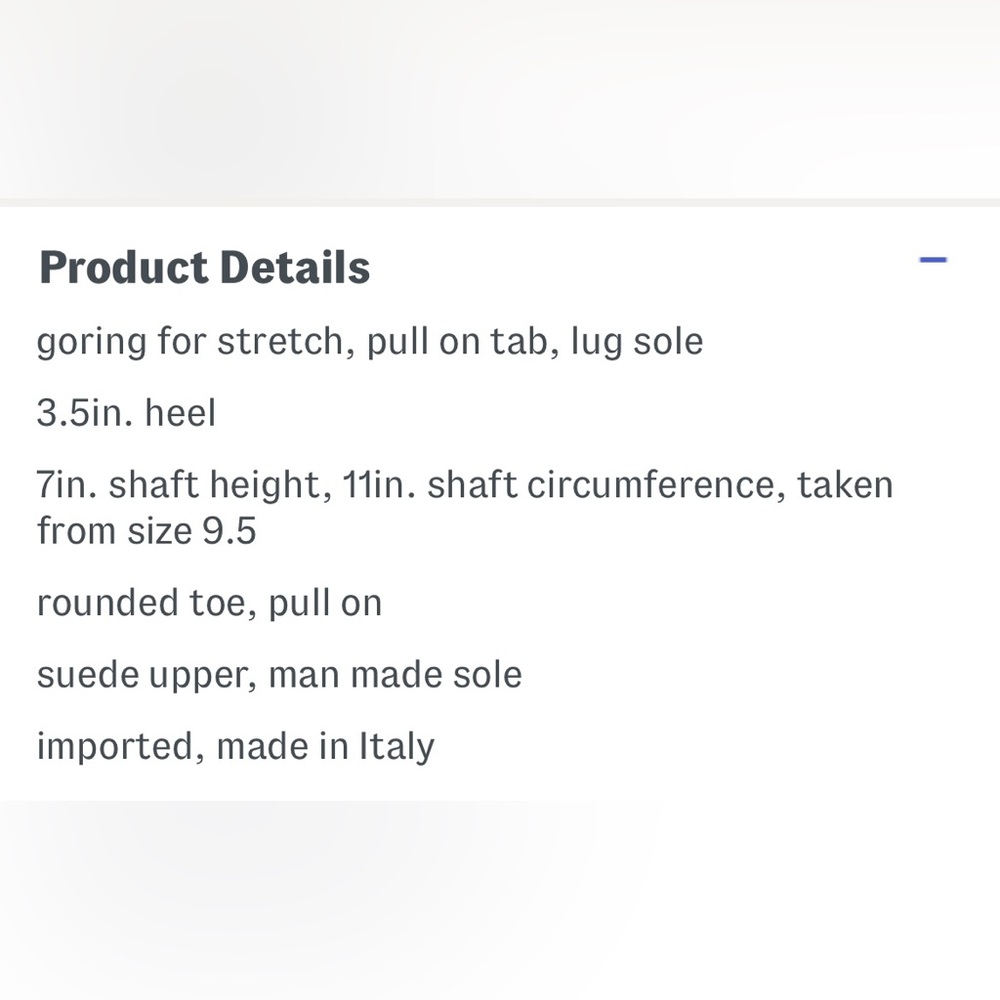
Task: Select the 'made in Italy' text
Action: tap(325, 746)
